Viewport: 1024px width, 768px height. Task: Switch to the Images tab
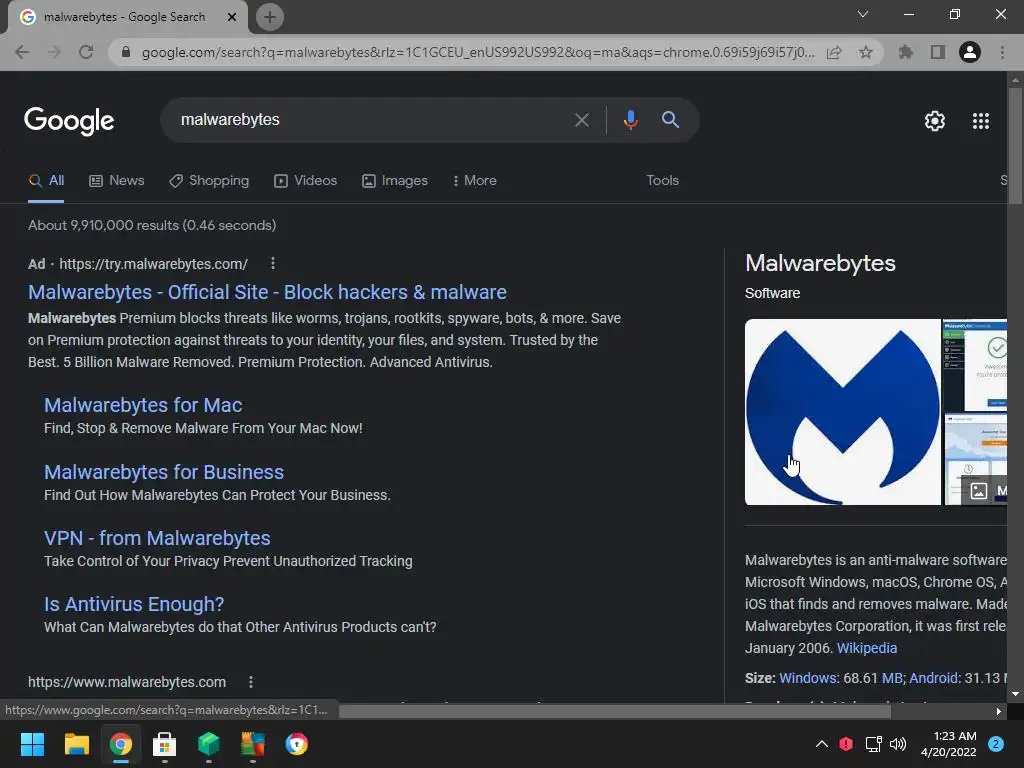click(395, 181)
